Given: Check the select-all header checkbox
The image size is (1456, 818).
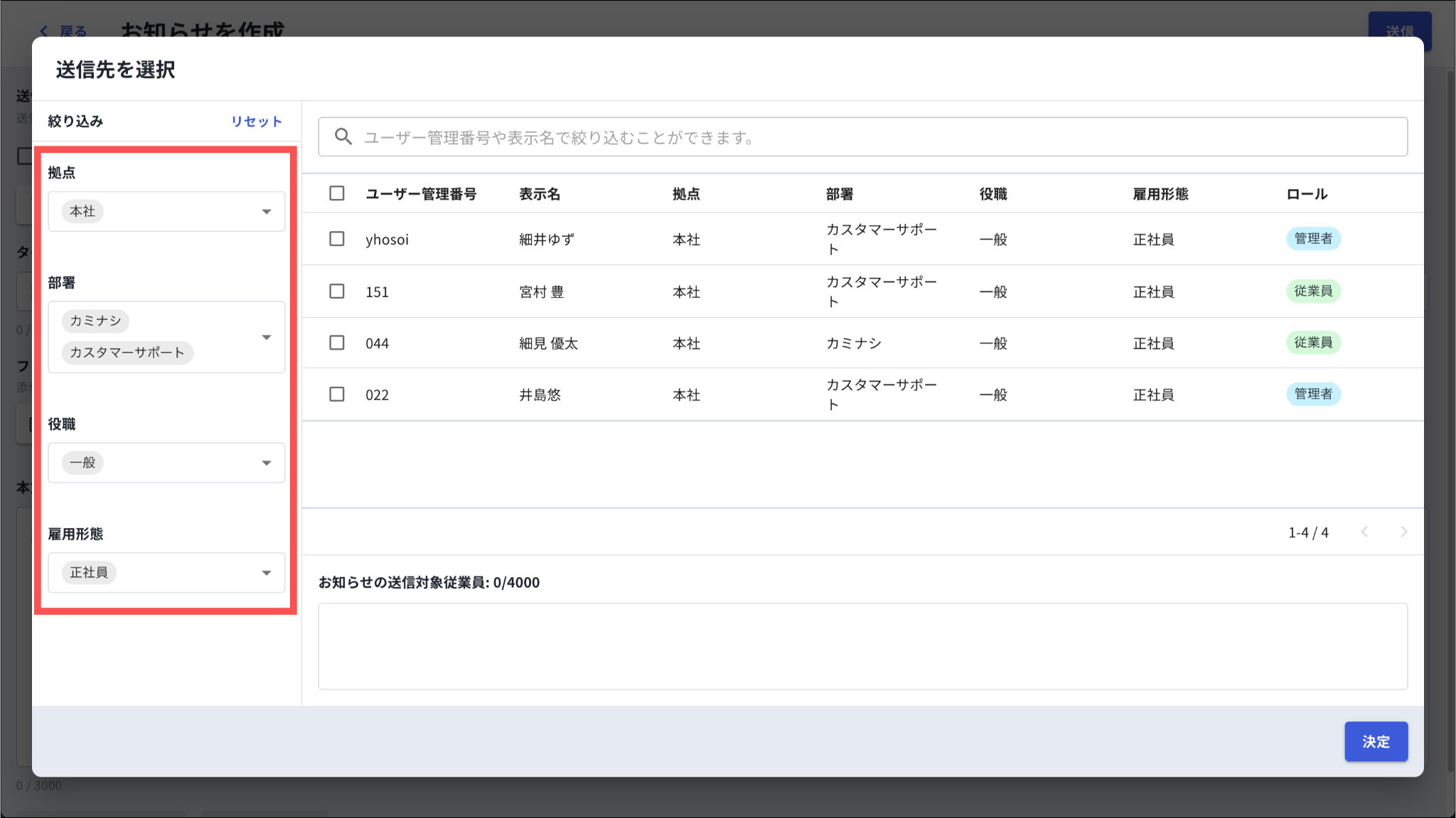Looking at the screenshot, I should tap(337, 193).
